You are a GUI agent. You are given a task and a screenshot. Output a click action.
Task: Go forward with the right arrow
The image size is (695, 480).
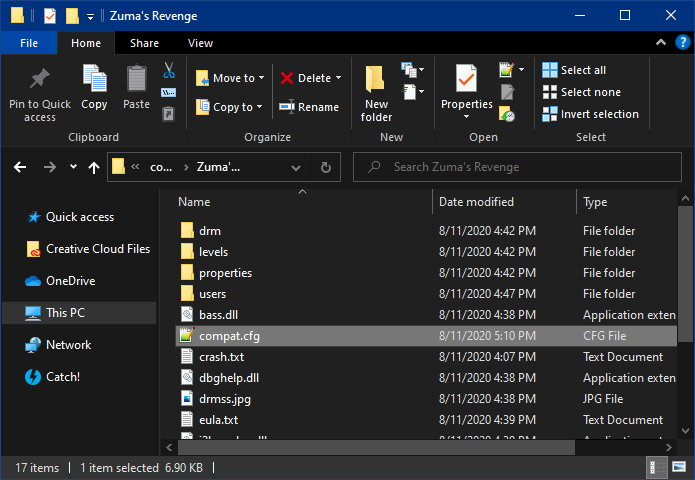pos(50,167)
